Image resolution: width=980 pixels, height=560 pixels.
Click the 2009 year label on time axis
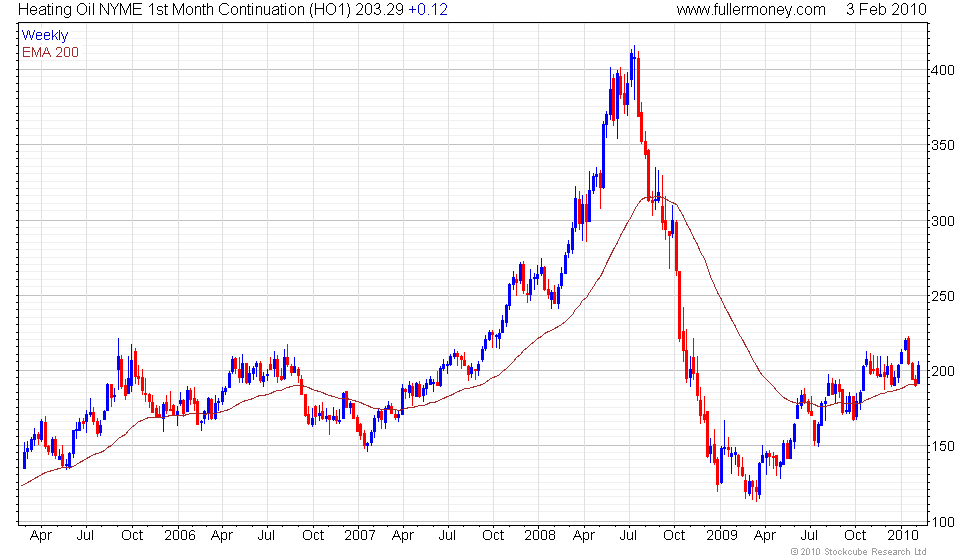(x=722, y=536)
